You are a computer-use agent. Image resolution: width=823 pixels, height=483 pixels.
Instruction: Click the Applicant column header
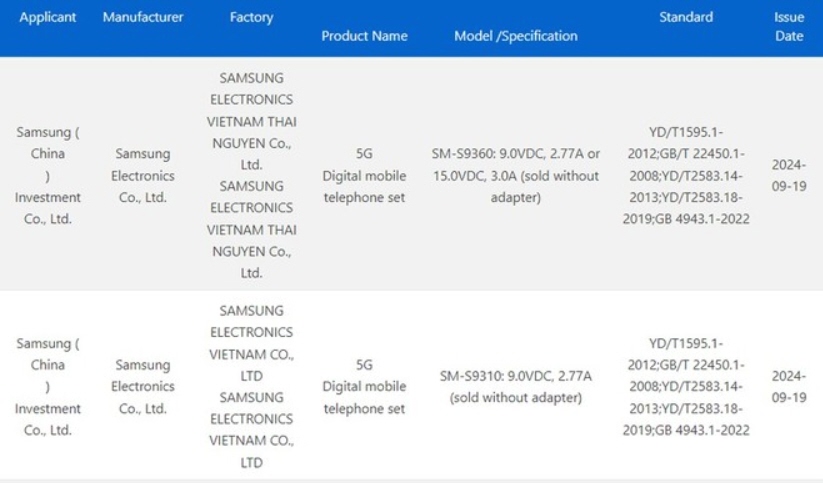(x=48, y=17)
